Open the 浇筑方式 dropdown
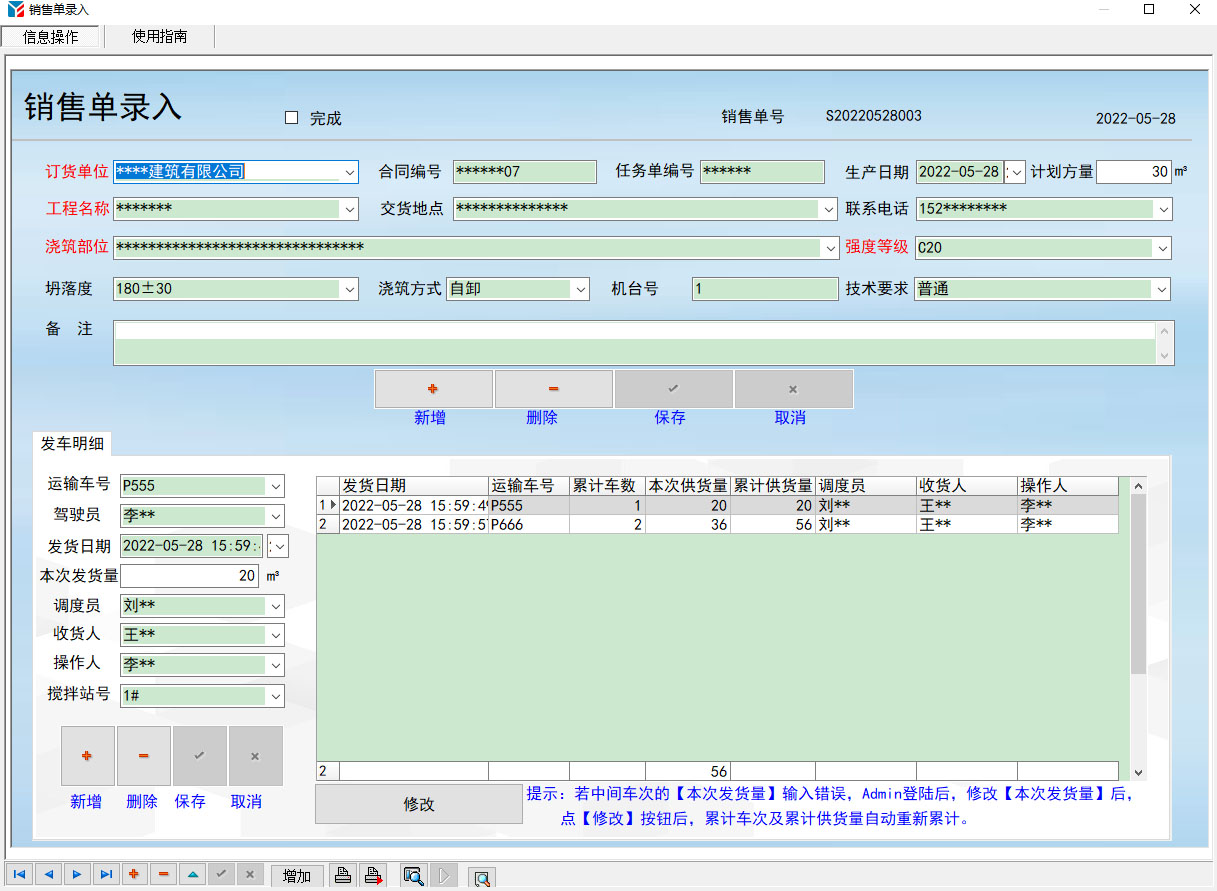Viewport: 1217px width, 891px height. 580,289
